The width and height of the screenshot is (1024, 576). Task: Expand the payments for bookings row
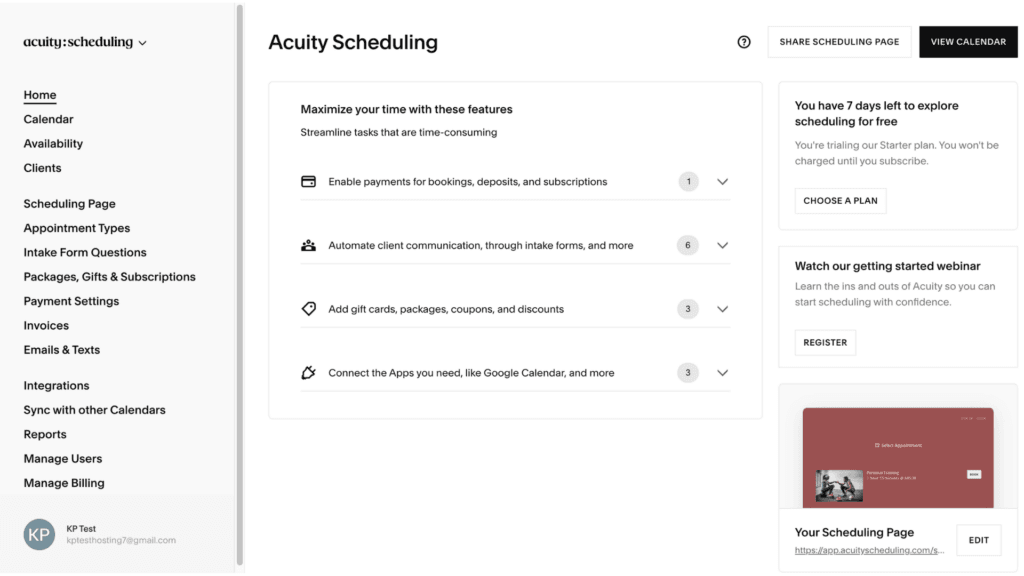(x=722, y=181)
